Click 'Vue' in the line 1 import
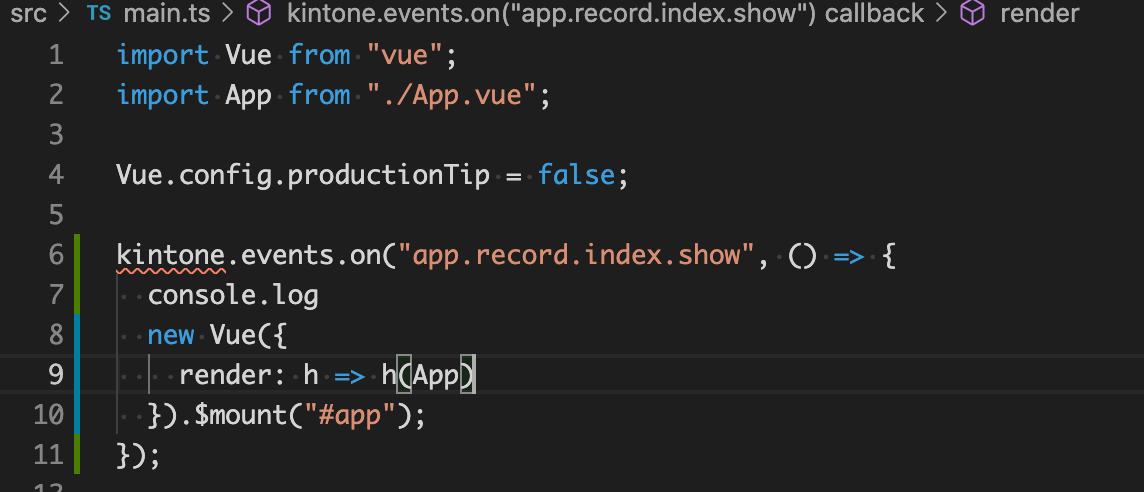The image size is (1144, 492). click(x=249, y=55)
